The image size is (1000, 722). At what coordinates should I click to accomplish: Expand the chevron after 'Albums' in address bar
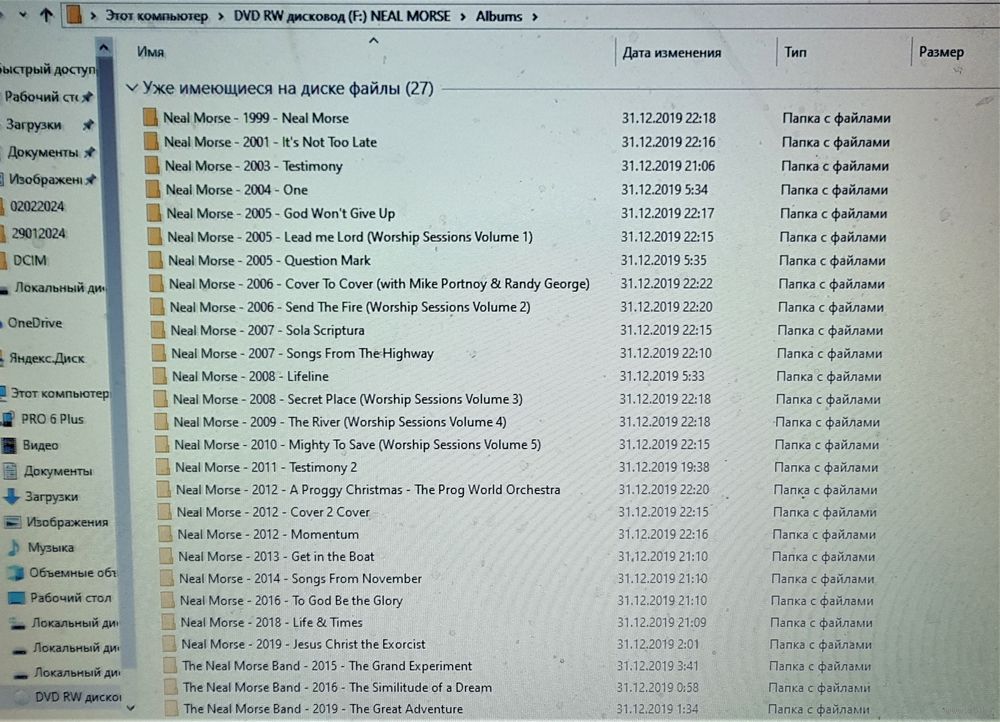click(x=534, y=17)
